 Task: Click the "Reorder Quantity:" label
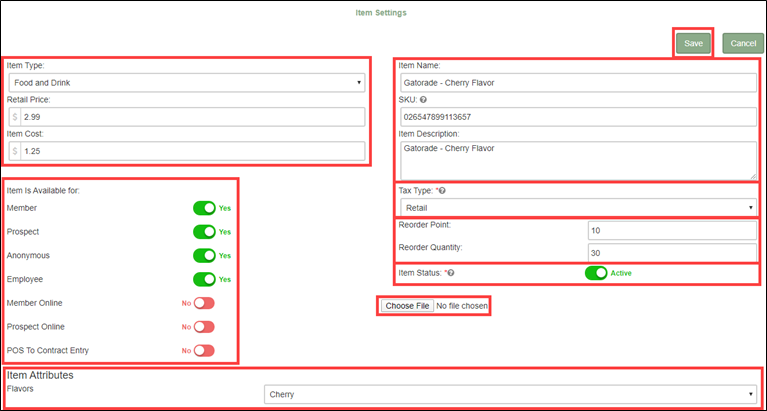pyautogui.click(x=430, y=247)
